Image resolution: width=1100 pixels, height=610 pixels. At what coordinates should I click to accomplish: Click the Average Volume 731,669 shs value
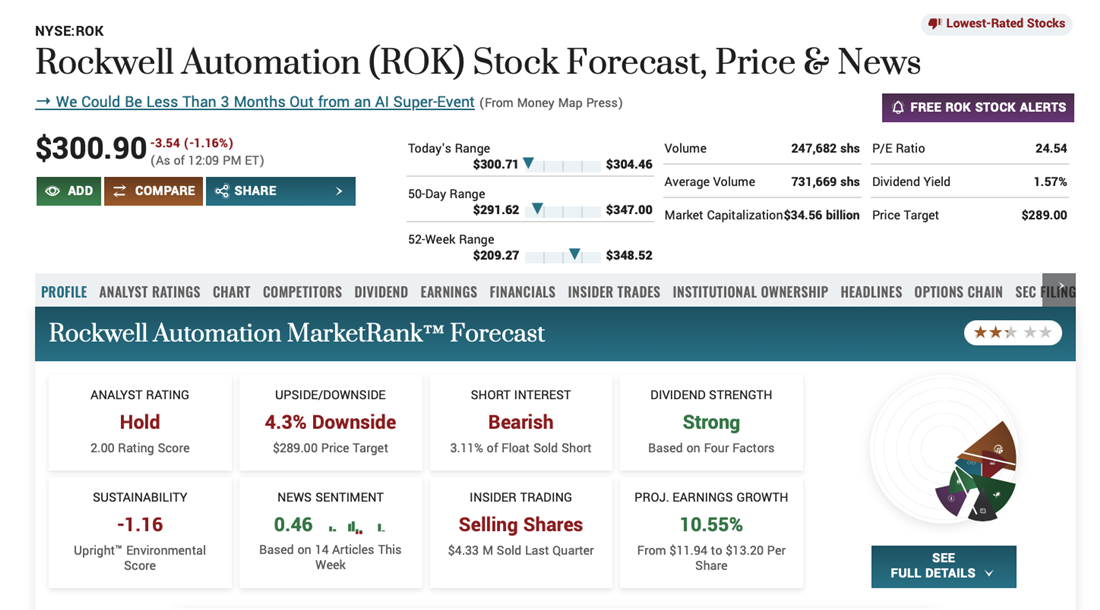825,182
